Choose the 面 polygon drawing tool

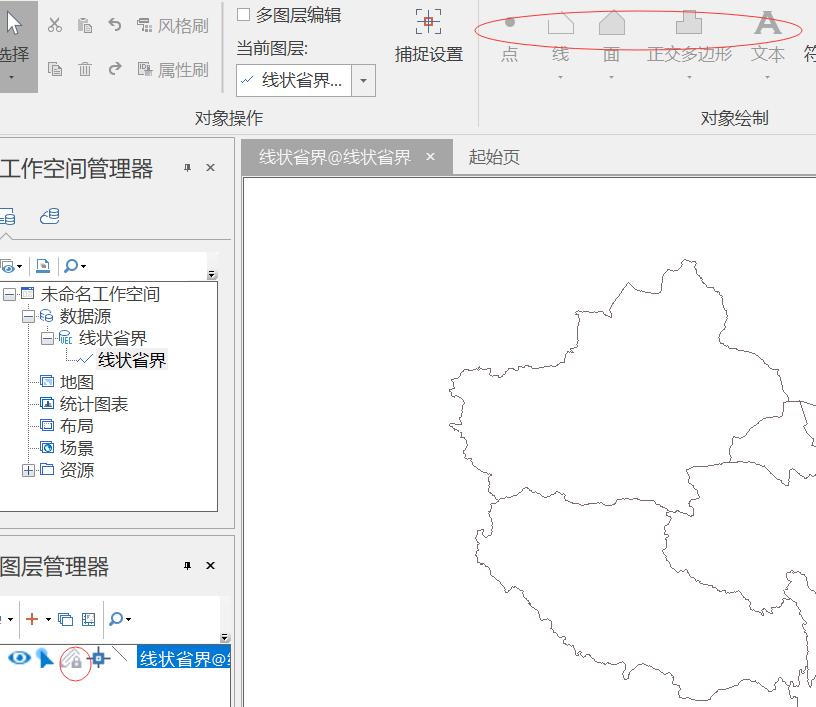tap(611, 24)
